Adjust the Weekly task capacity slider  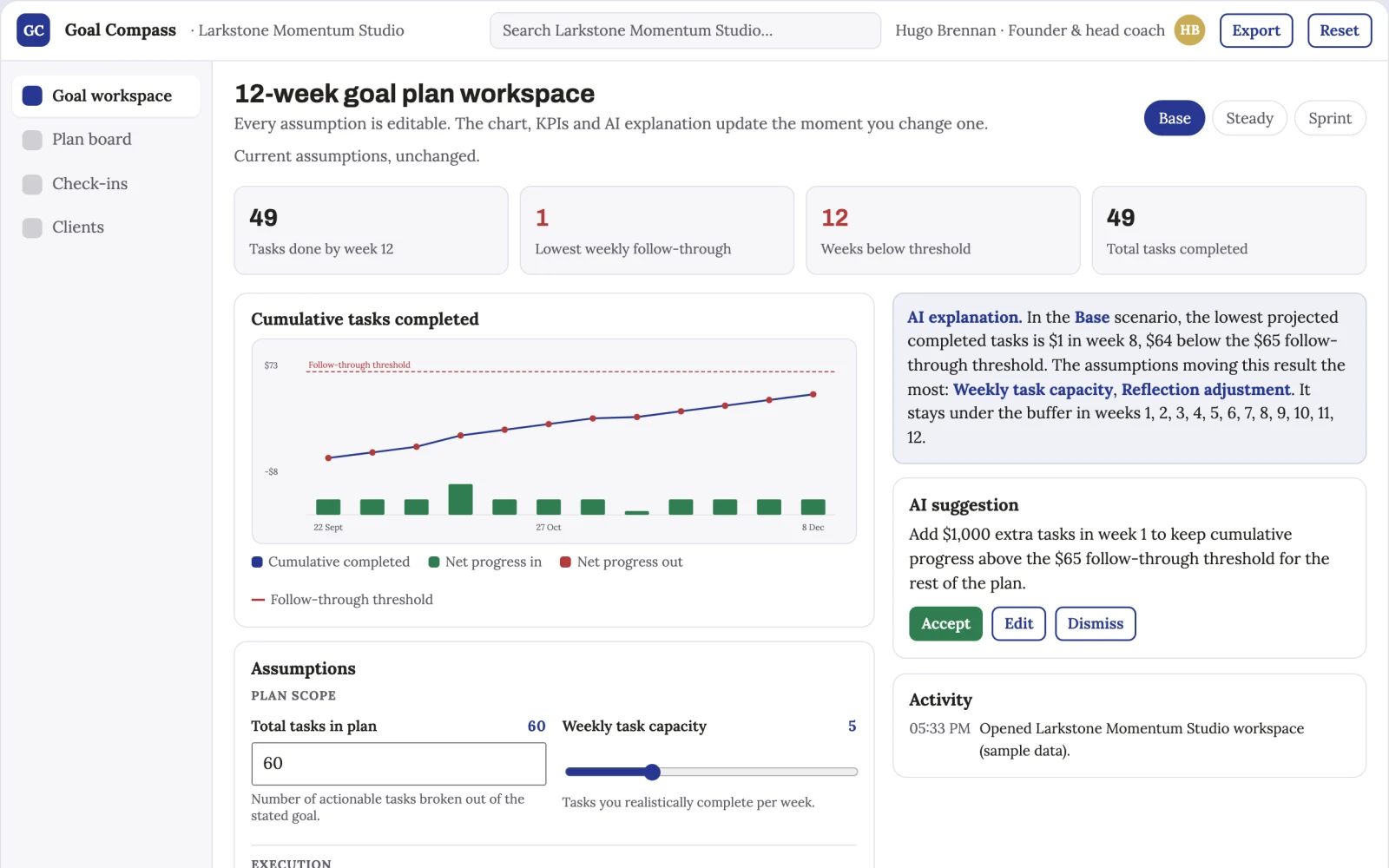pyautogui.click(x=711, y=772)
